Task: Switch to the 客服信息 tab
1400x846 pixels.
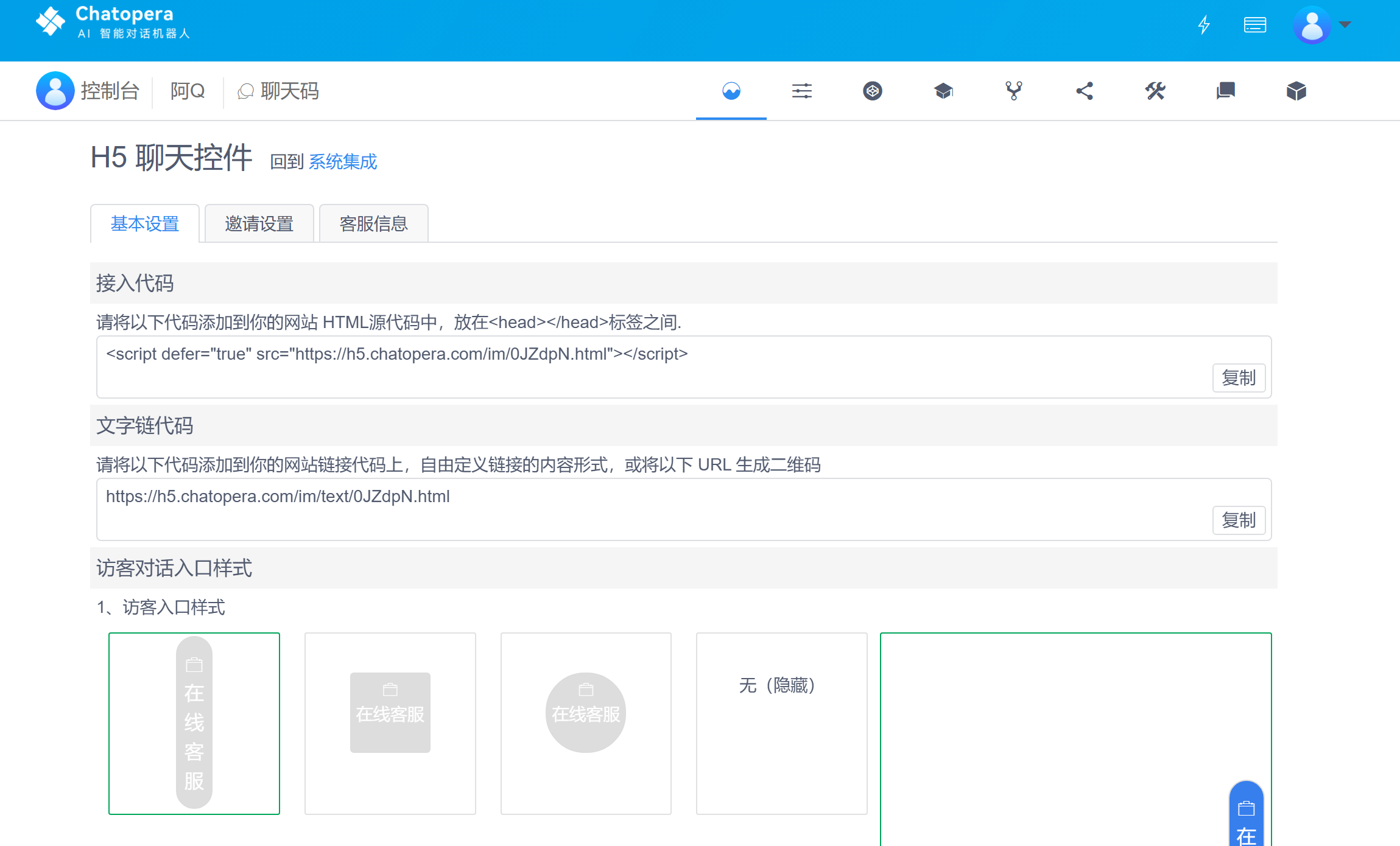Action: click(374, 223)
